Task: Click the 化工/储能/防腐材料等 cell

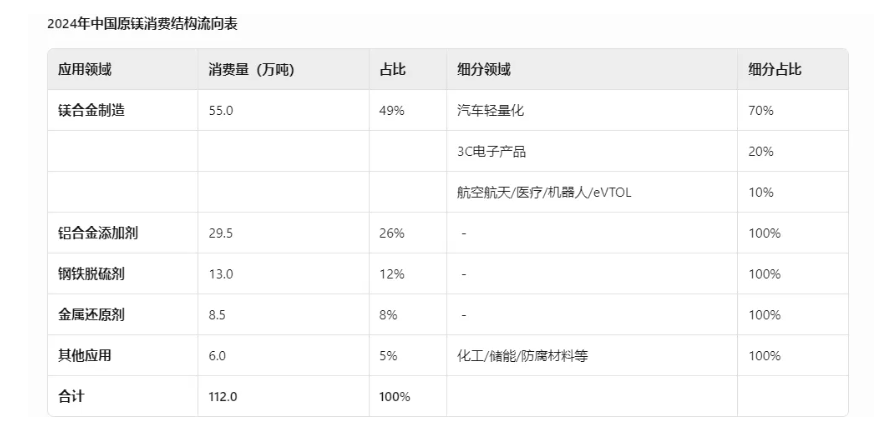Action: tap(521, 356)
